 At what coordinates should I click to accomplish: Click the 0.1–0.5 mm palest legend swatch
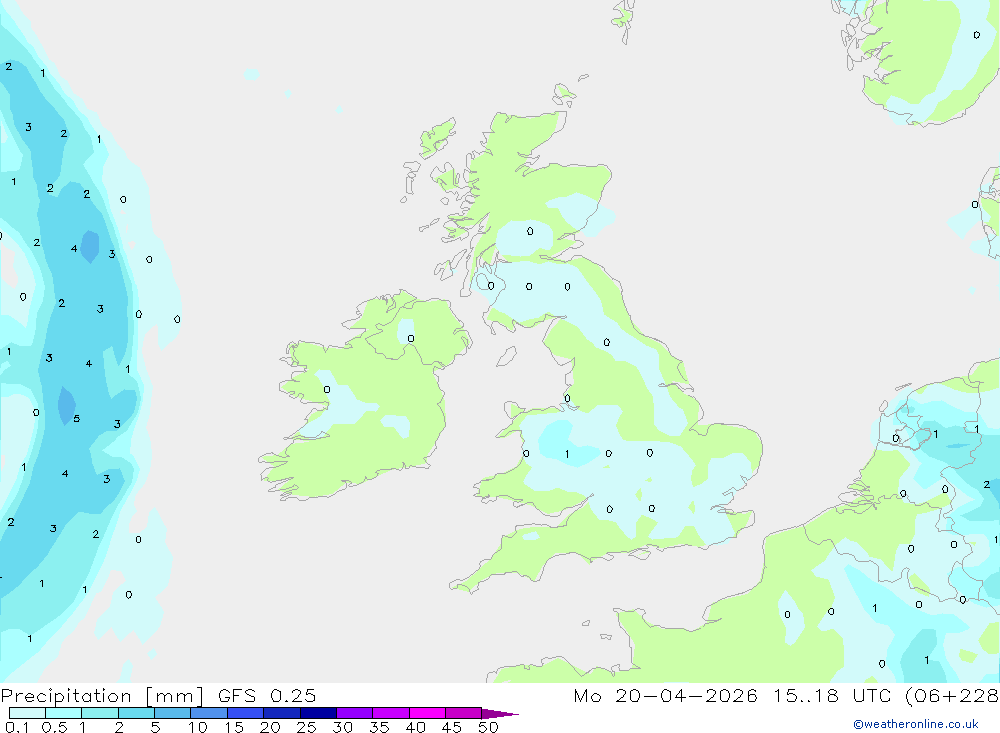coord(27,713)
